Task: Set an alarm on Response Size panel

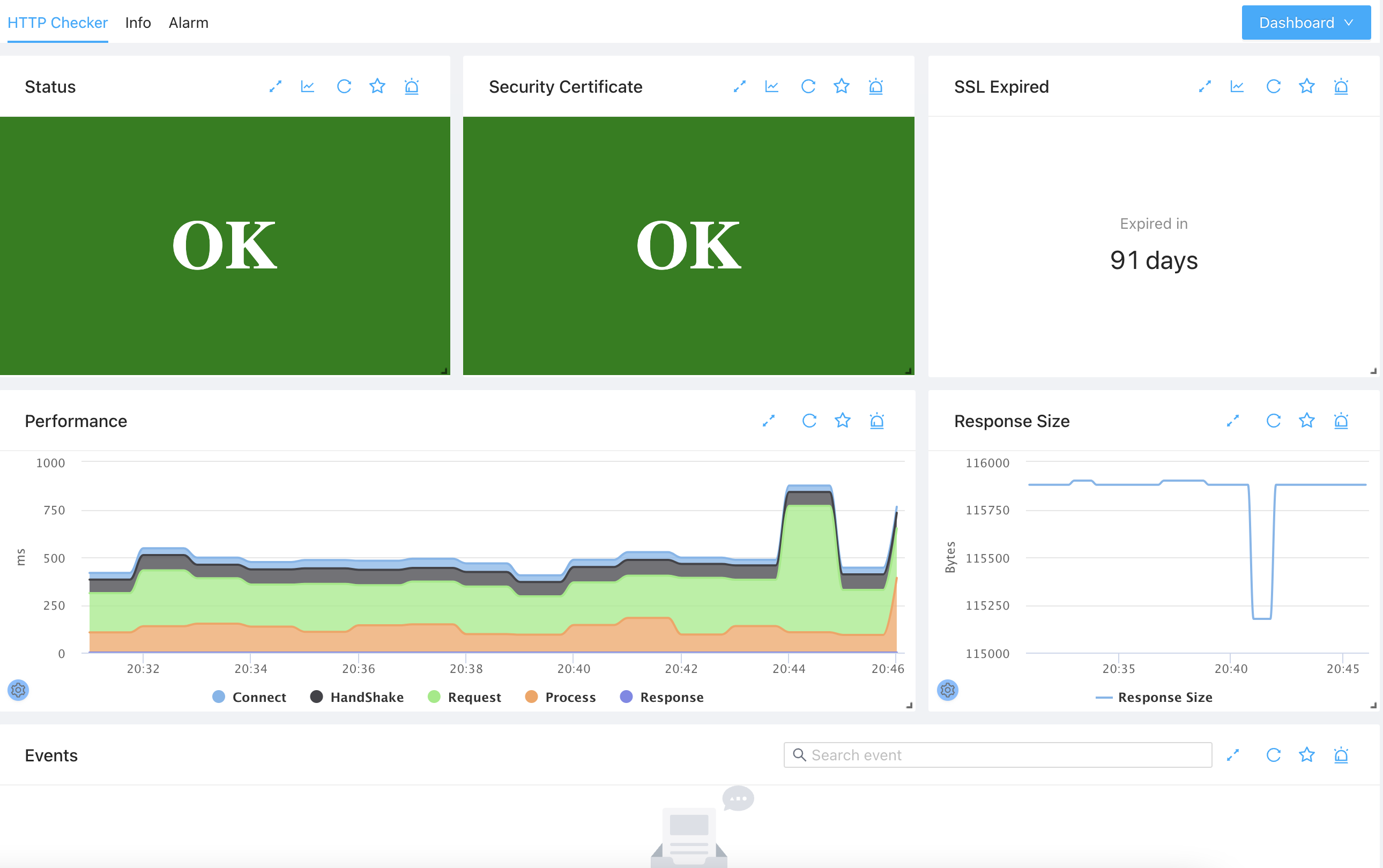Action: point(1341,421)
